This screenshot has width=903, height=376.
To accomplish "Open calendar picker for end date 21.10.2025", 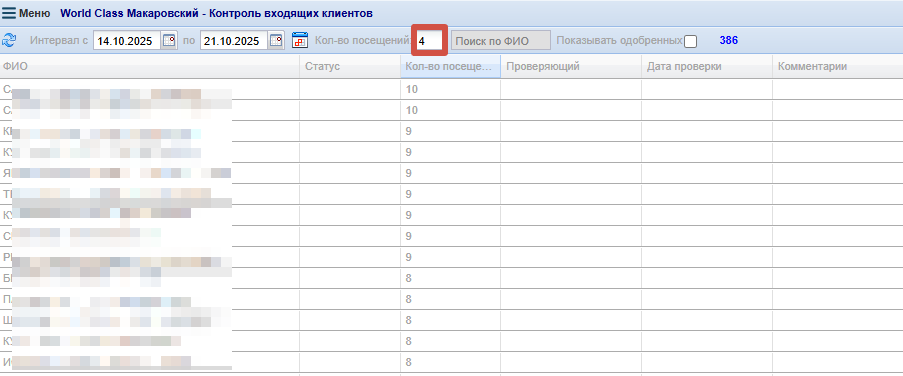I will tap(276, 41).
